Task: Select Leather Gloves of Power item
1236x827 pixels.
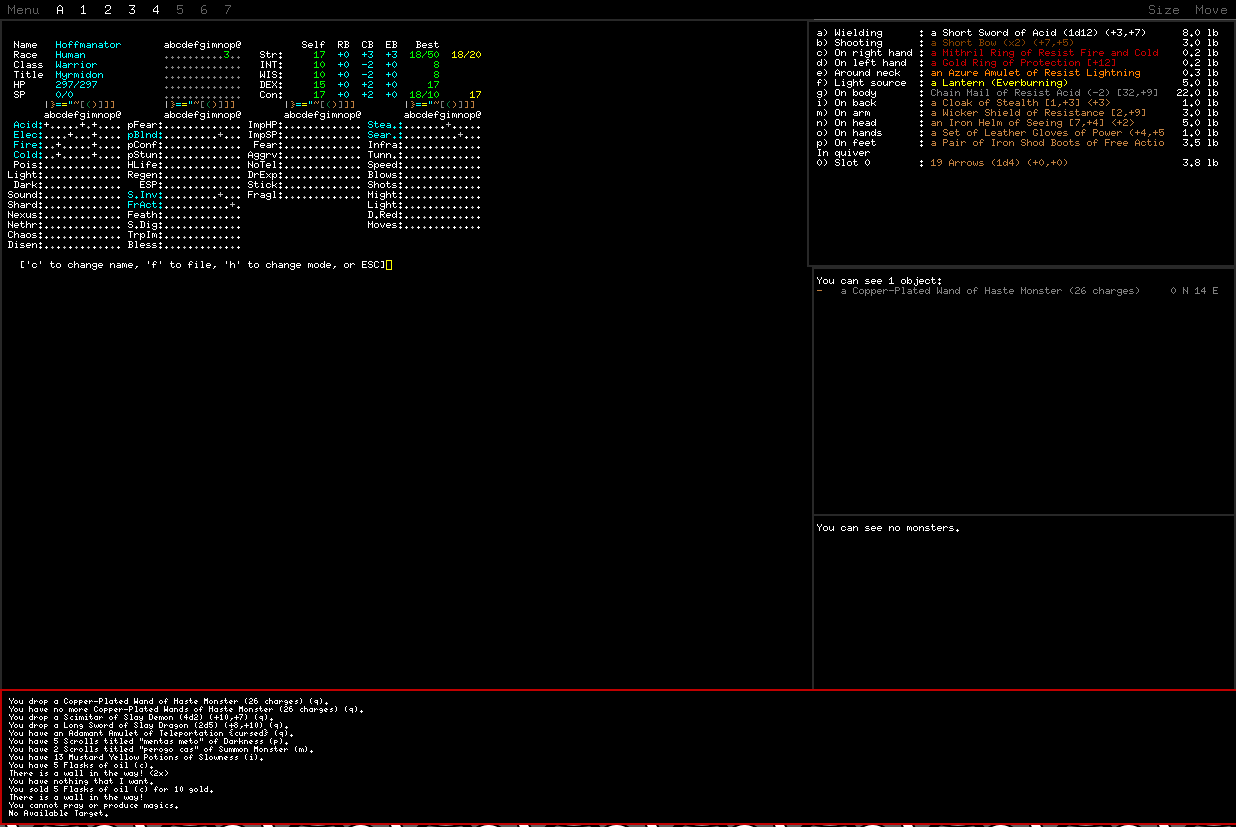Action: tap(1047, 133)
